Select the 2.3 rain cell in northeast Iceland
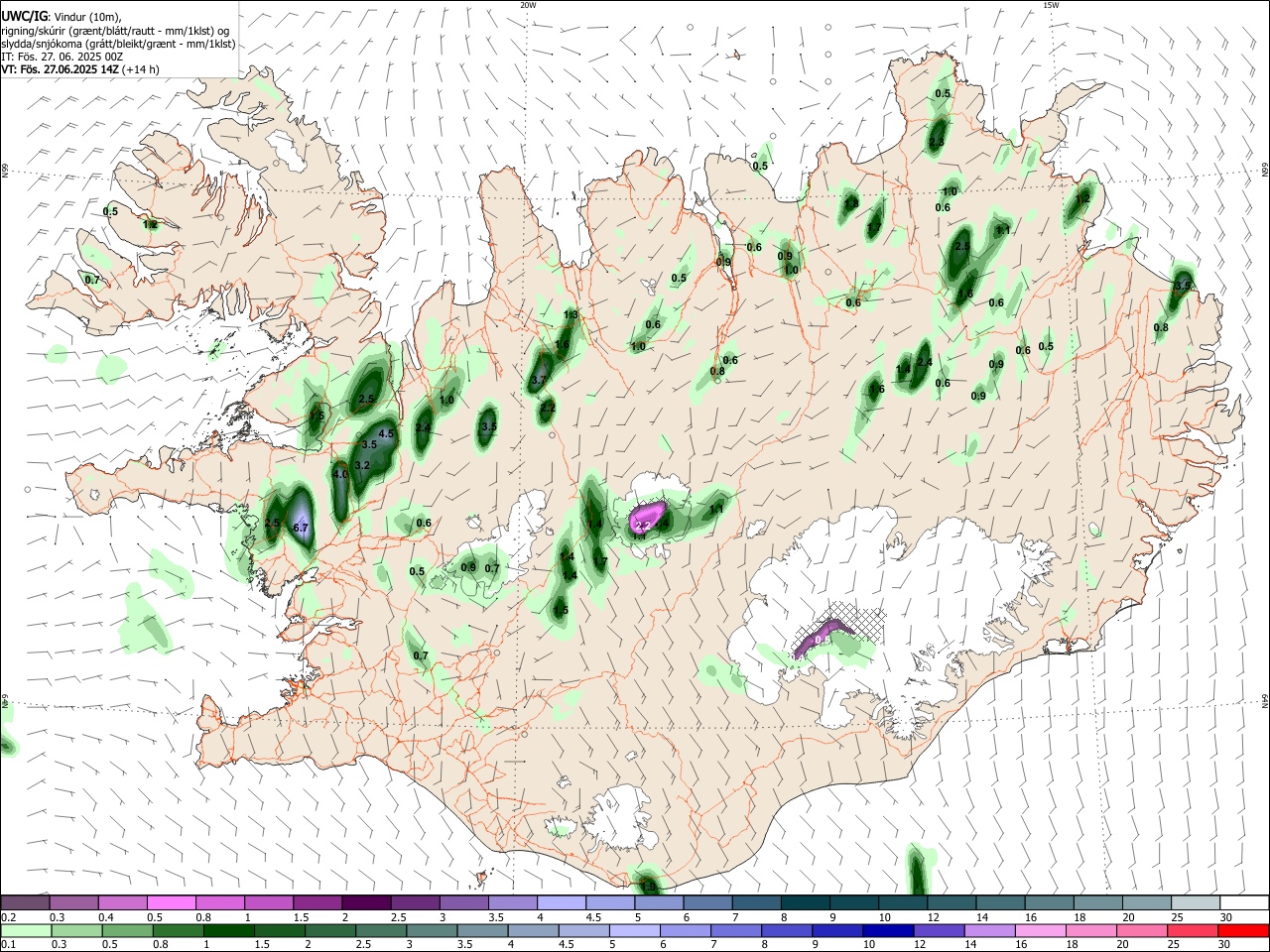The width and height of the screenshot is (1270, 952). click(936, 142)
